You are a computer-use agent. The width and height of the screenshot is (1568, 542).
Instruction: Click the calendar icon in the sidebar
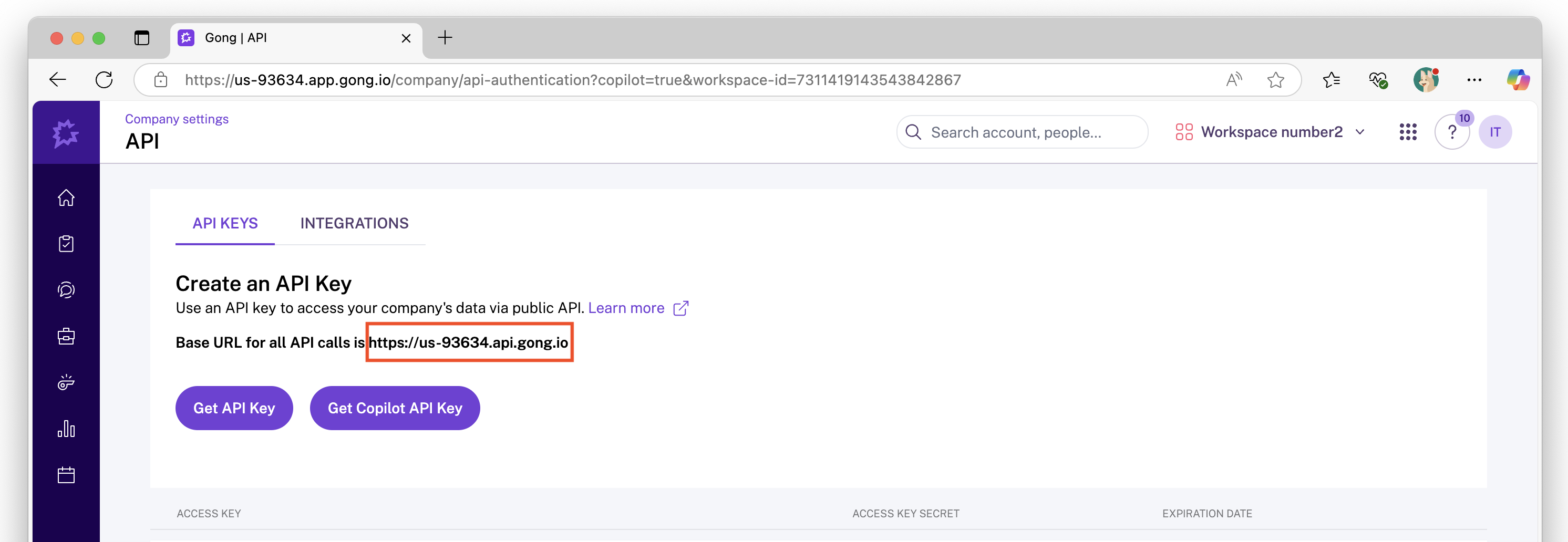tap(66, 475)
